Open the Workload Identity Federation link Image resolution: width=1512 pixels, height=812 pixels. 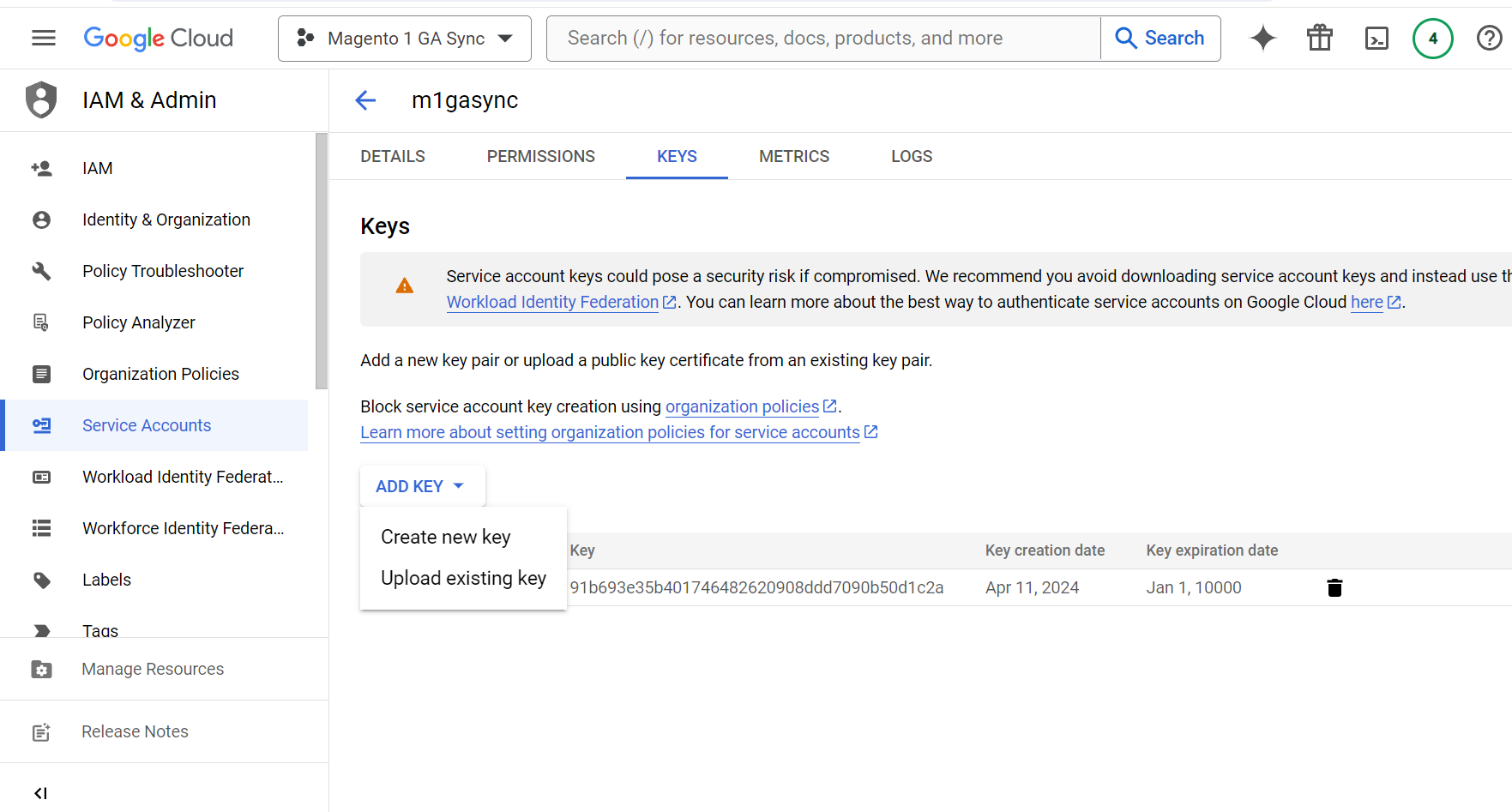(552, 302)
